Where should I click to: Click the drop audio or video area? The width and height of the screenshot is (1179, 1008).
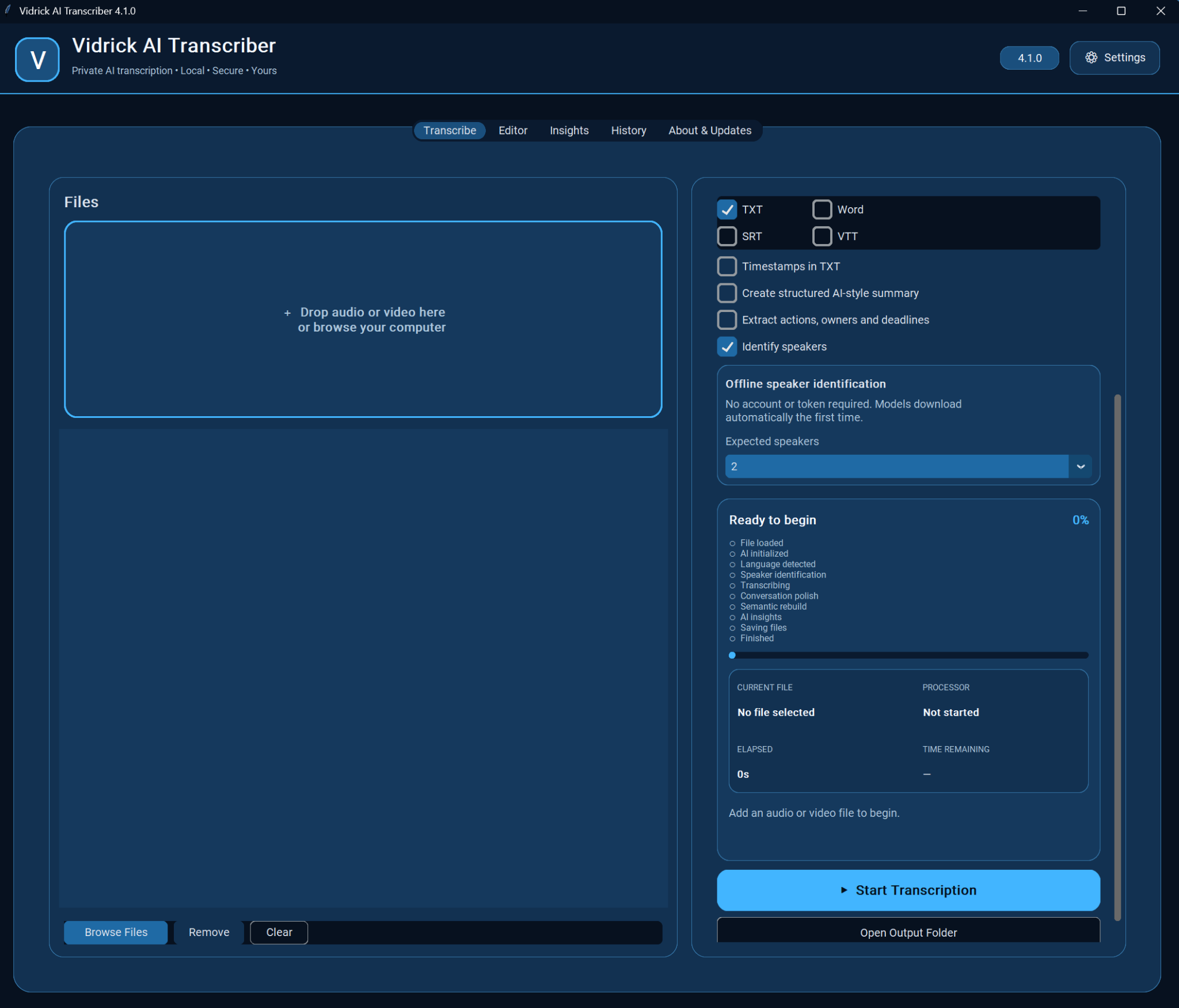coord(363,319)
